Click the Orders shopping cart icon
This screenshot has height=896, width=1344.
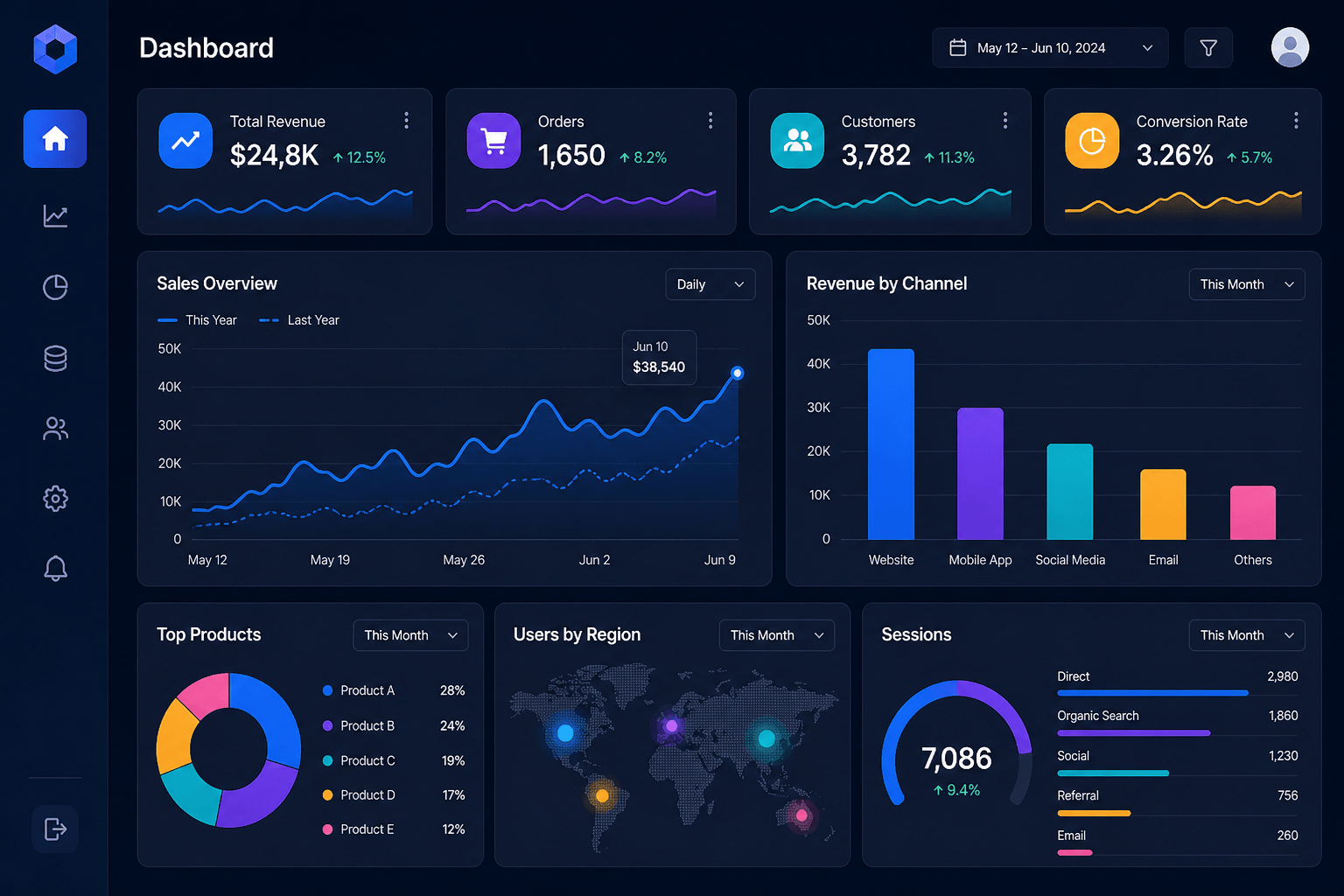(494, 140)
